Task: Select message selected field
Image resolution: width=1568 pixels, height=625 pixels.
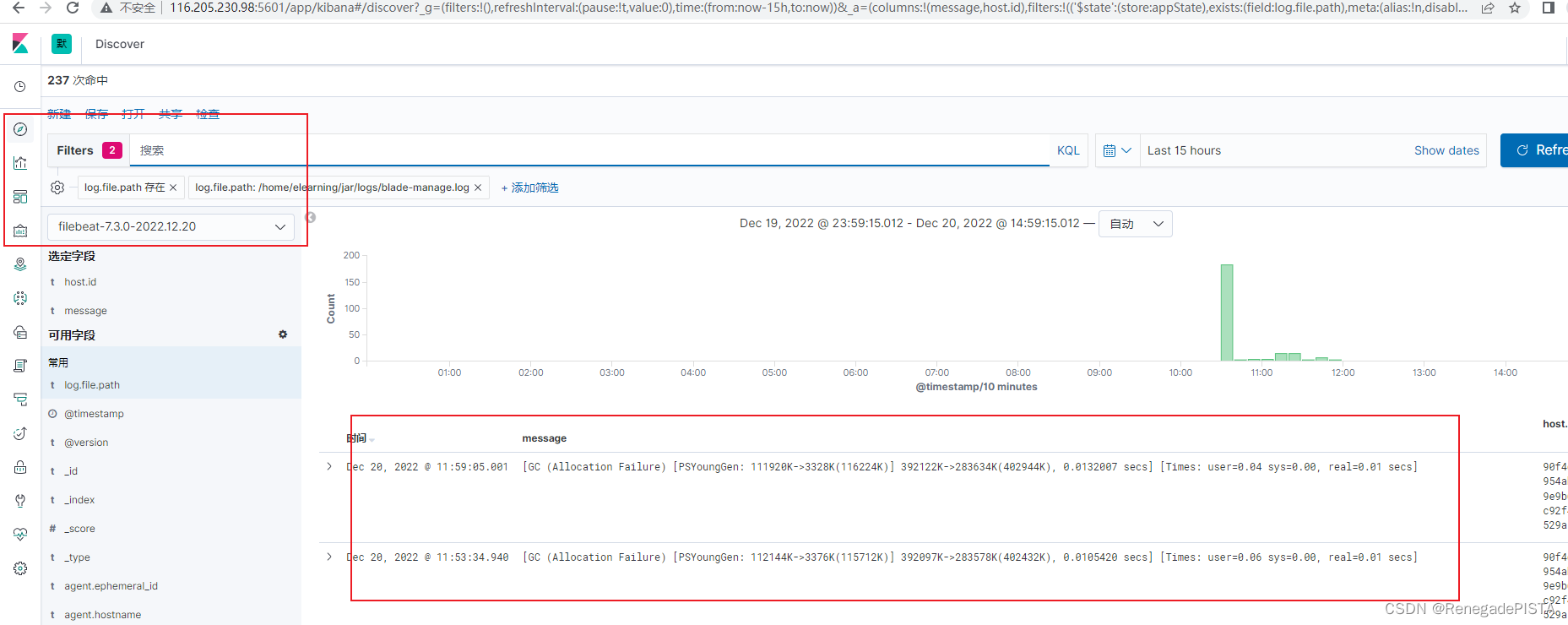Action: tap(85, 311)
